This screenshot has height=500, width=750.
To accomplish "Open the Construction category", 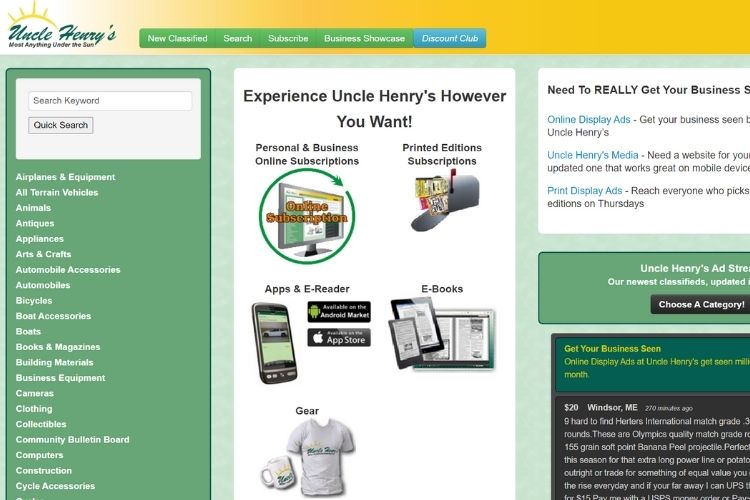I will tap(44, 470).
